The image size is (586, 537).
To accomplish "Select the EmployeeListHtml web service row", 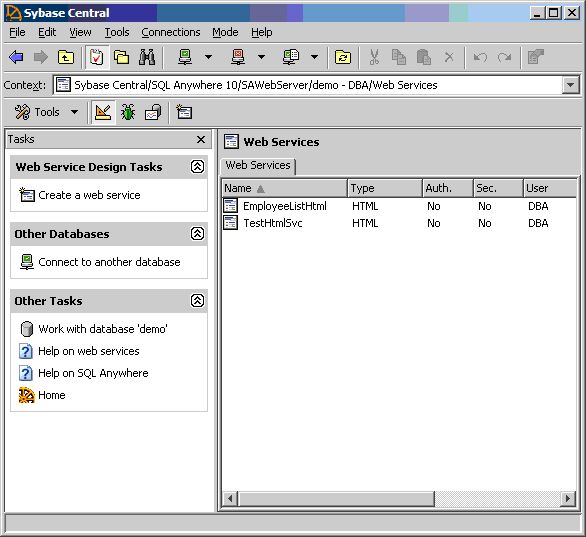I will [399, 206].
